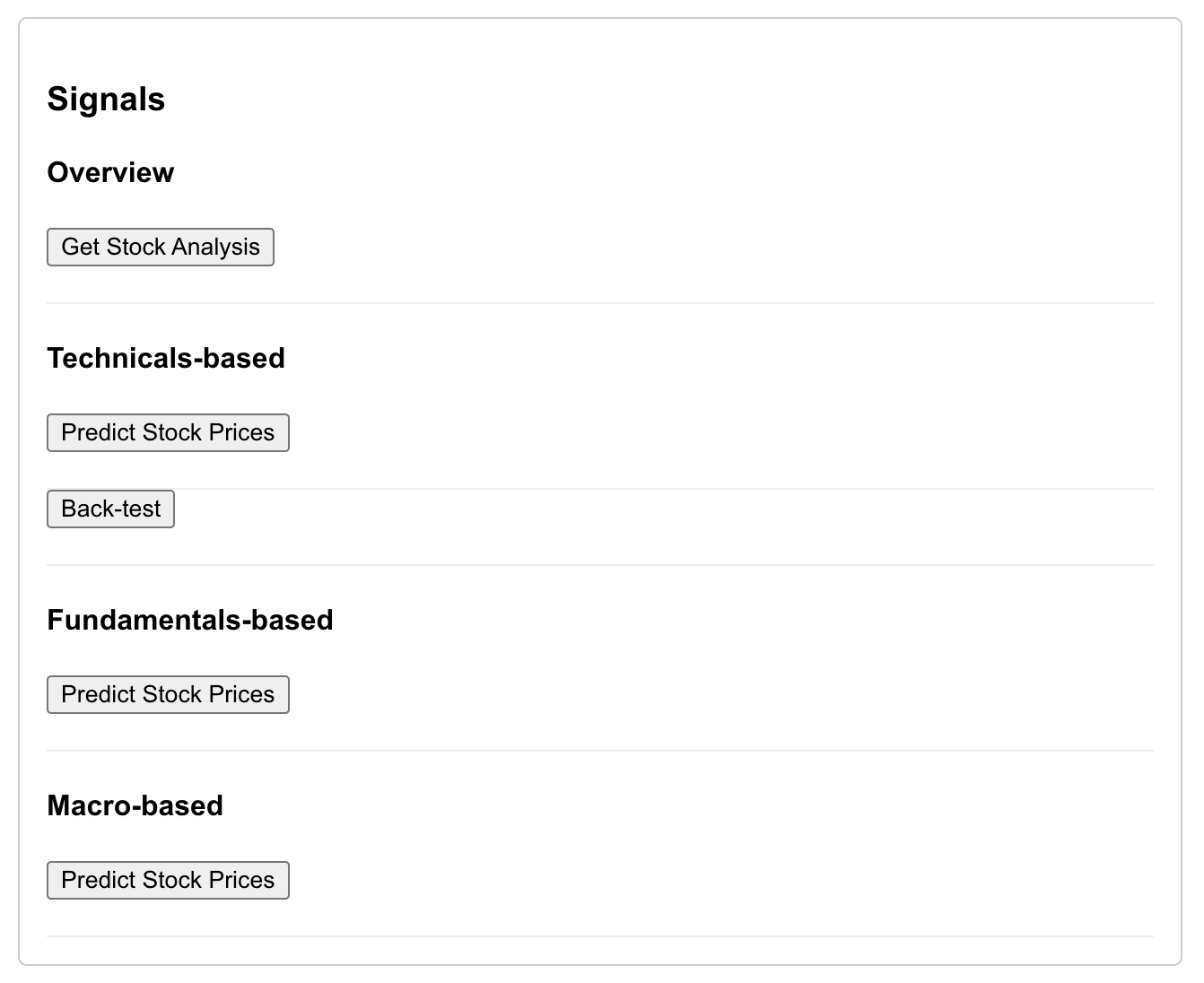Viewport: 1204px width, 983px height.
Task: Launch a back-test of technical signals
Action: pos(110,509)
